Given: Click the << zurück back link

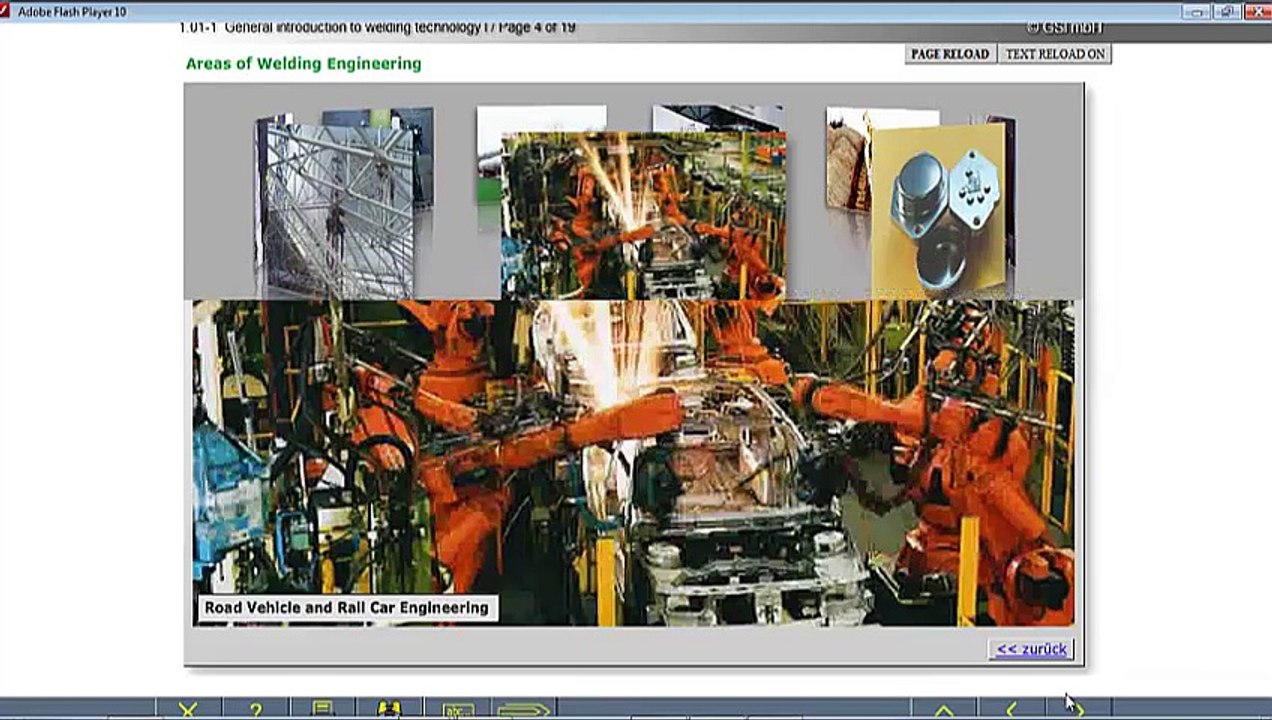Looking at the screenshot, I should [1031, 649].
